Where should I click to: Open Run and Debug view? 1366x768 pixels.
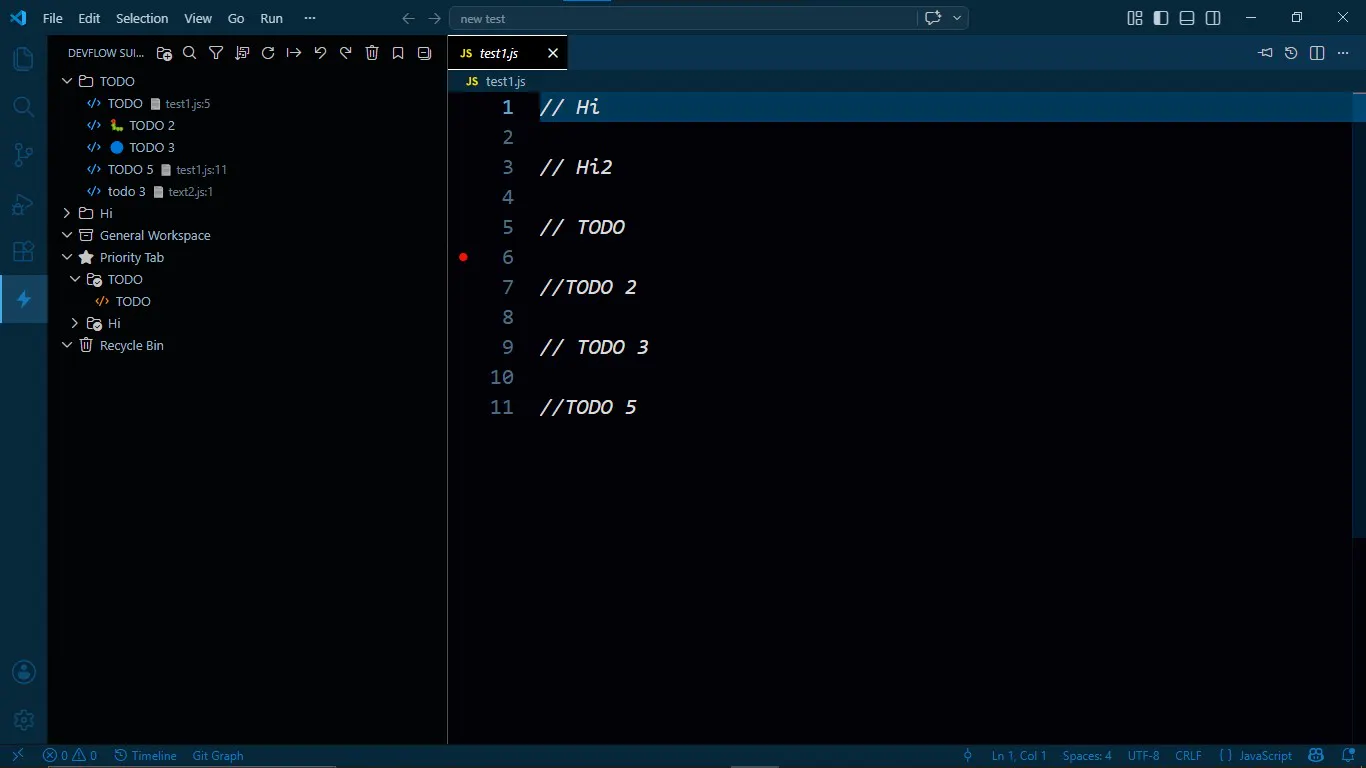(23, 204)
